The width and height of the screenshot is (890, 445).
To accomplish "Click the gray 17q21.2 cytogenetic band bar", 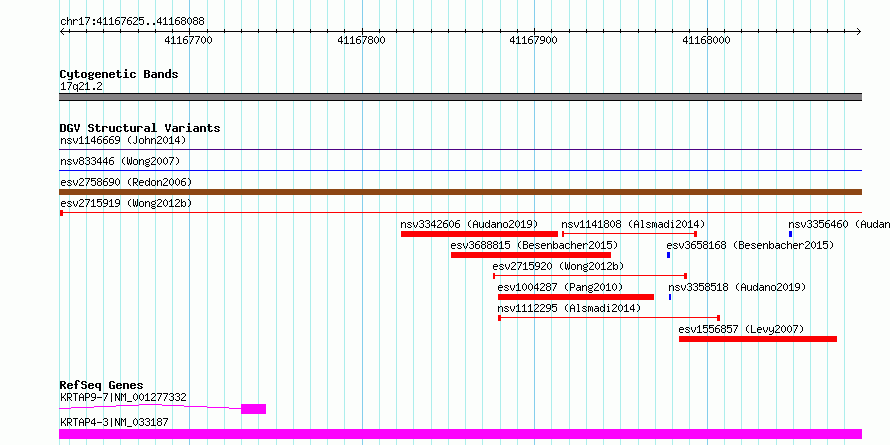I will pos(460,97).
